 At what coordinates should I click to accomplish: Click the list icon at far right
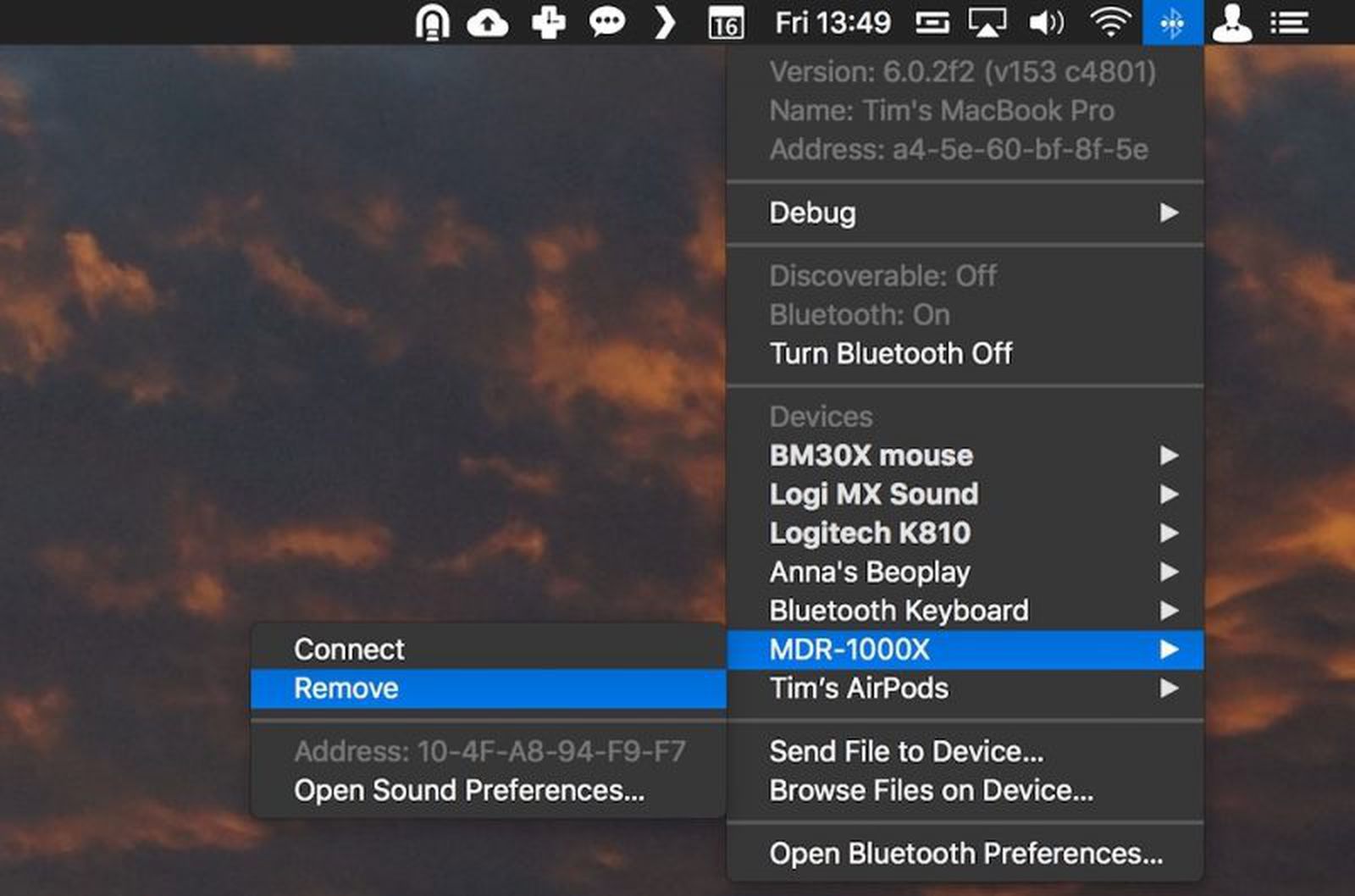[1289, 22]
